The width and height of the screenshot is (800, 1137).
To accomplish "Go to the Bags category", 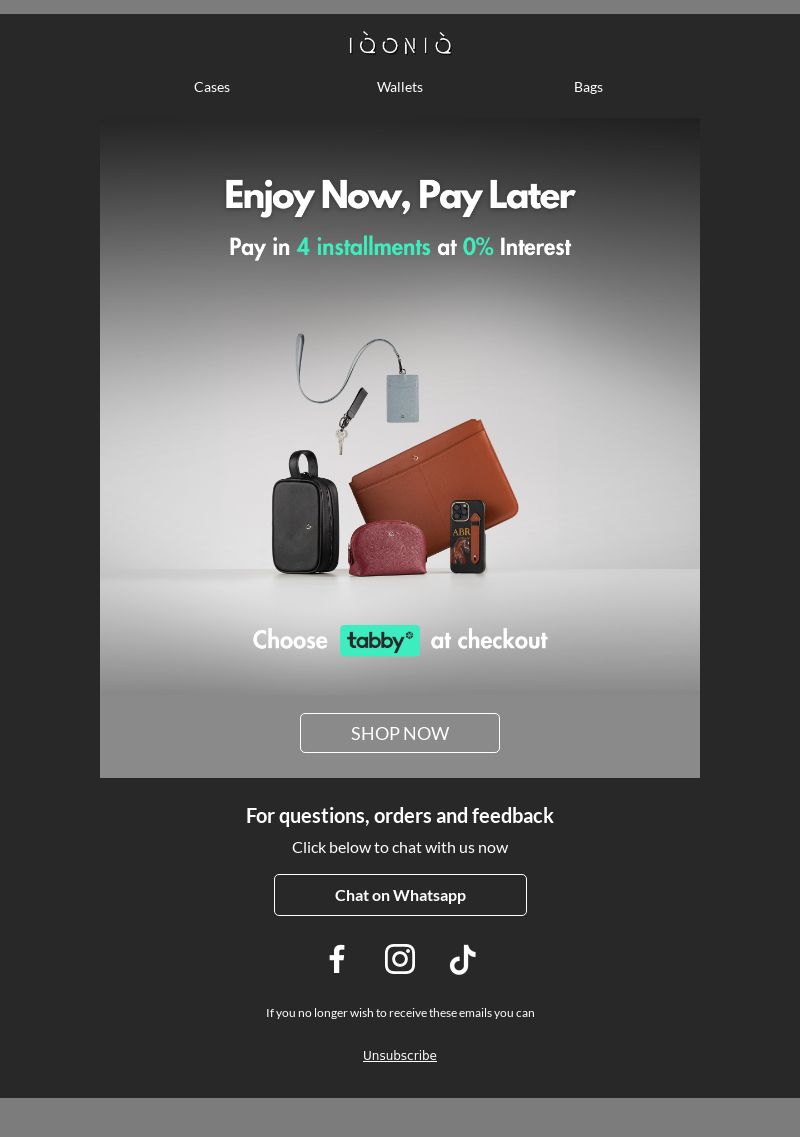I will pyautogui.click(x=588, y=87).
